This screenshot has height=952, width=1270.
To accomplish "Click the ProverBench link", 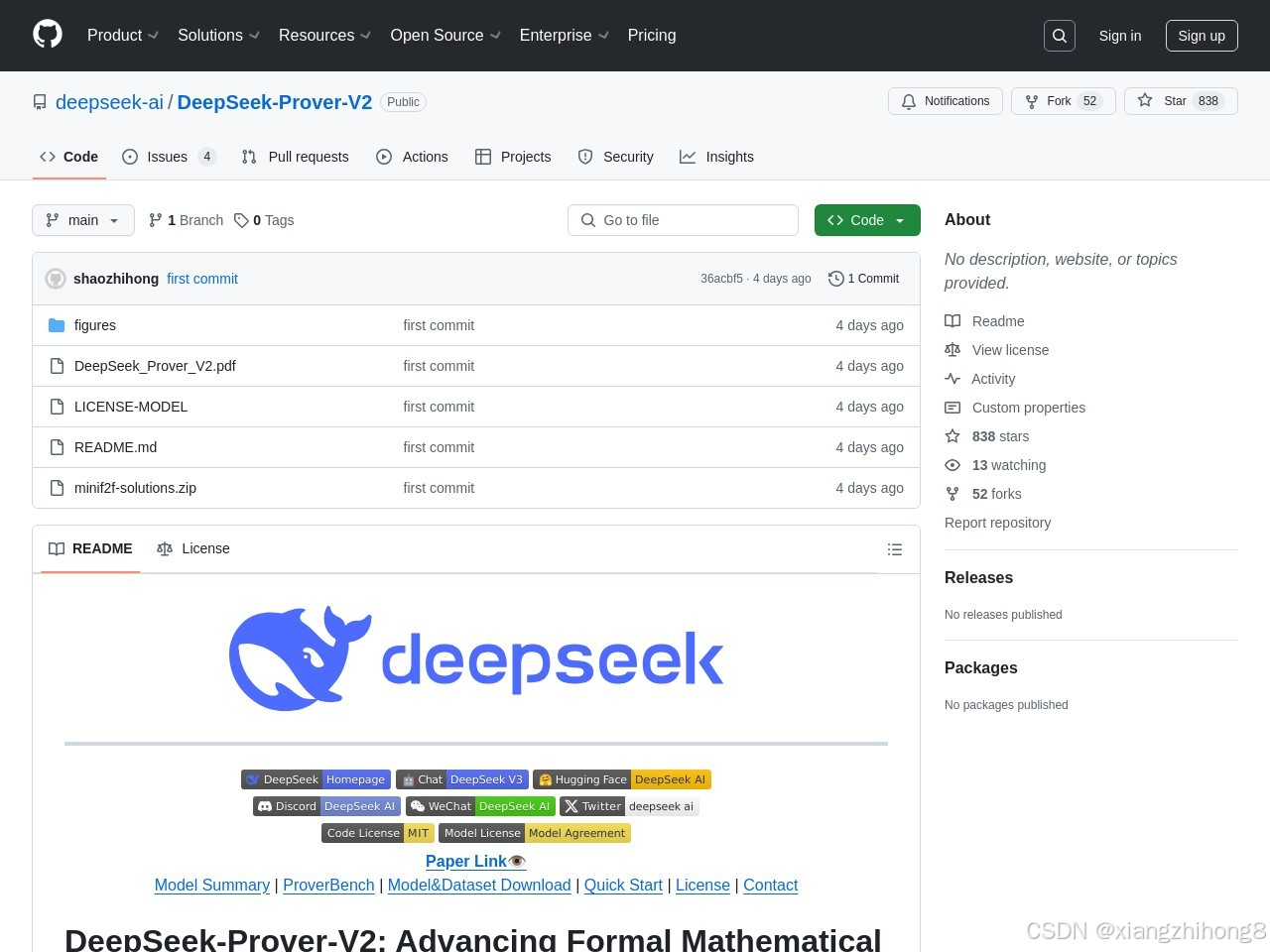I will [328, 885].
